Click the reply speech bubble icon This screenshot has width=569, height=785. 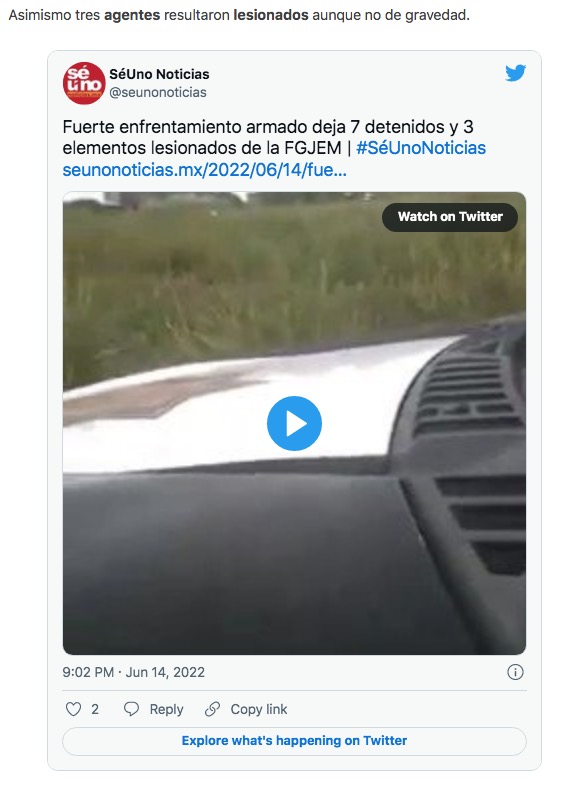pyautogui.click(x=131, y=709)
